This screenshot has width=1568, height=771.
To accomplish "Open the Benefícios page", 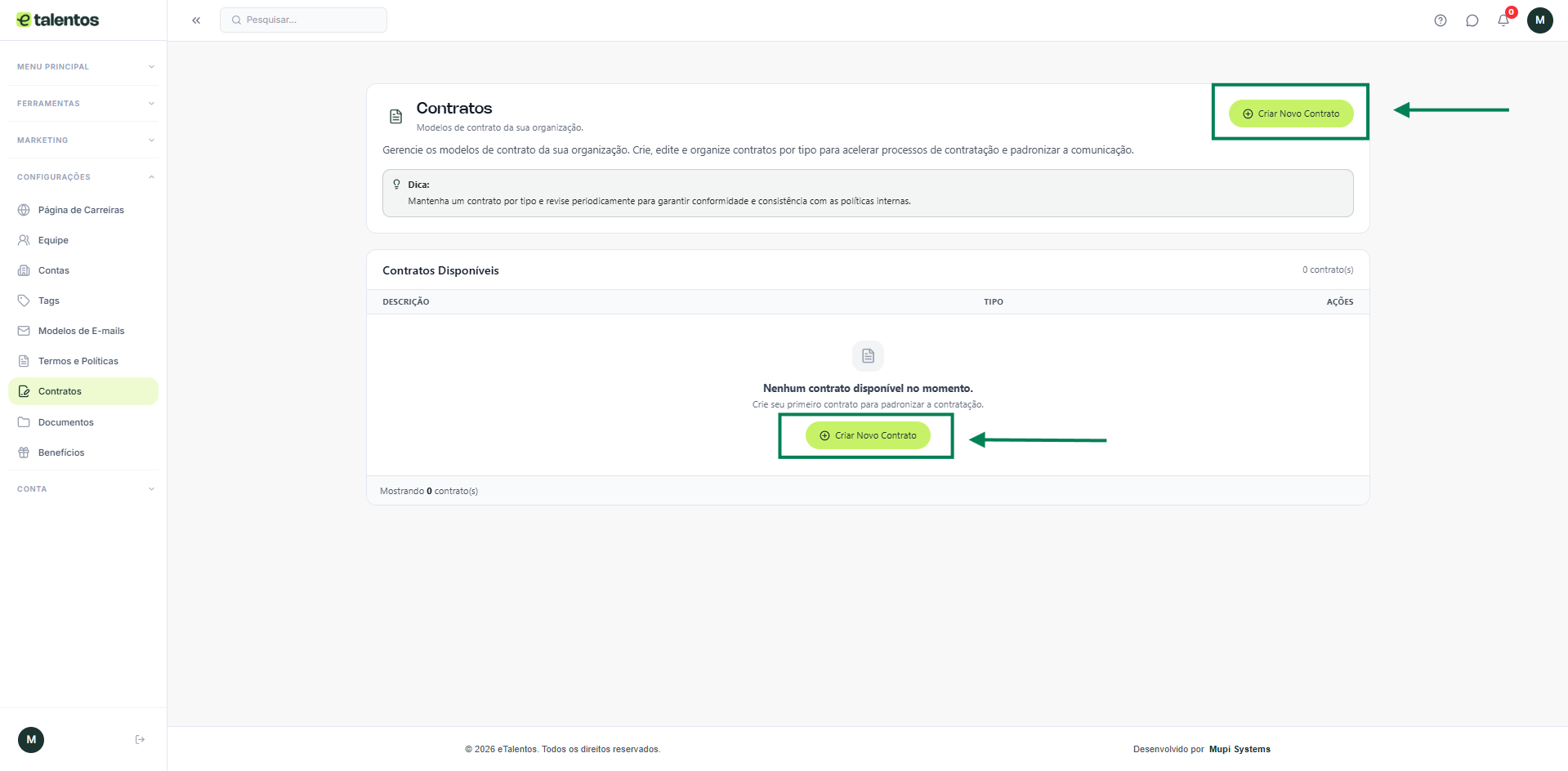I will 61,452.
